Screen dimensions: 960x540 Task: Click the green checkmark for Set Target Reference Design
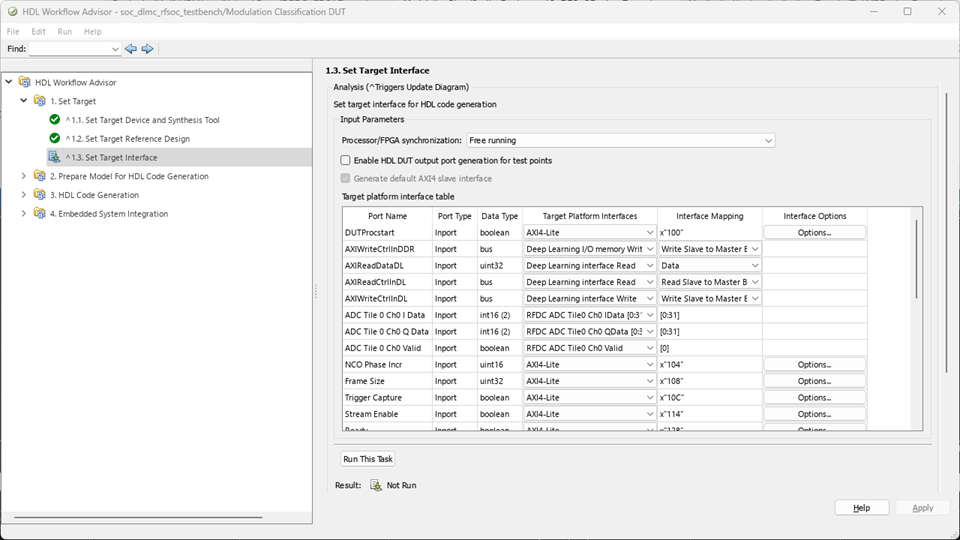(x=55, y=138)
